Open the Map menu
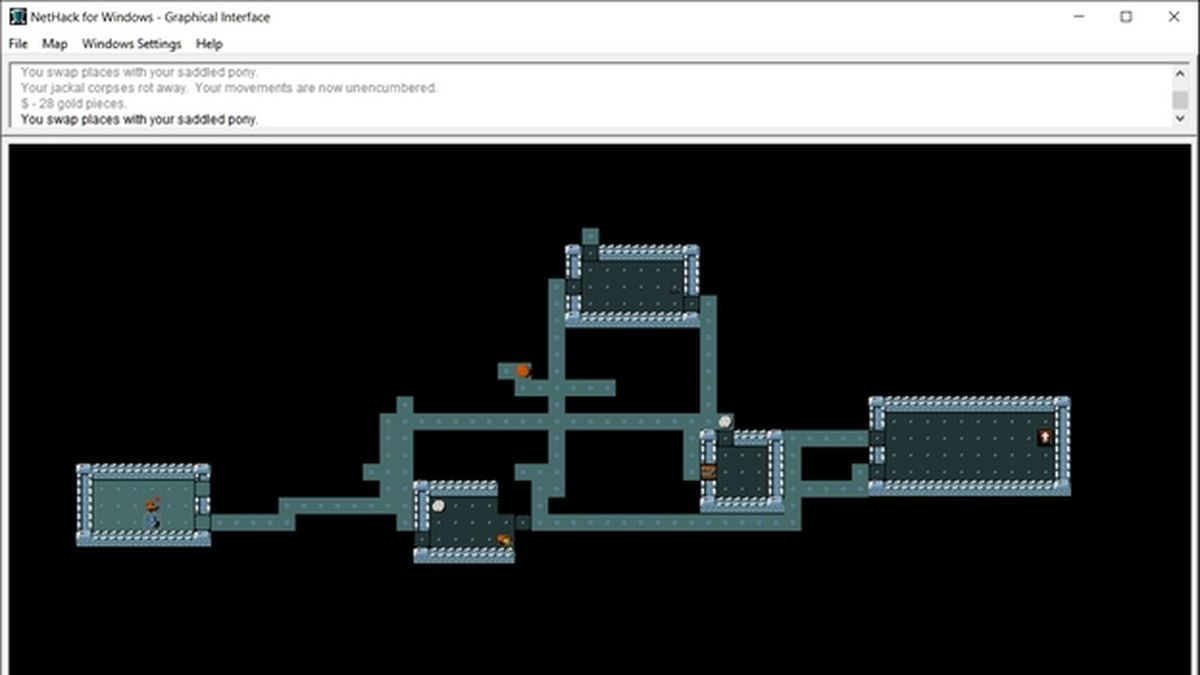Screen dimensions: 1200x675 [55, 44]
